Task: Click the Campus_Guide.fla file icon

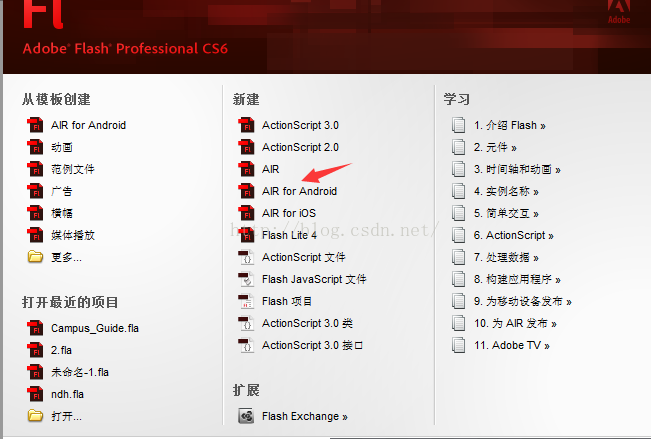Action: pyautogui.click(x=35, y=328)
